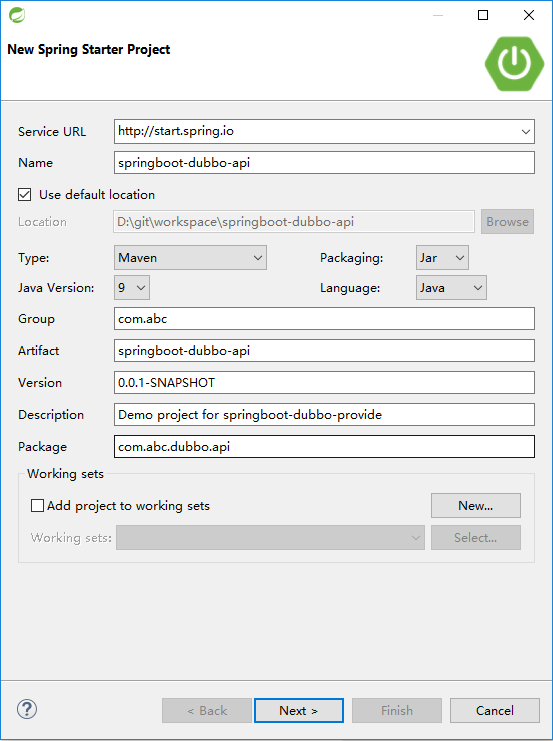
Task: Open the Java Version dropdown
Action: point(132,287)
